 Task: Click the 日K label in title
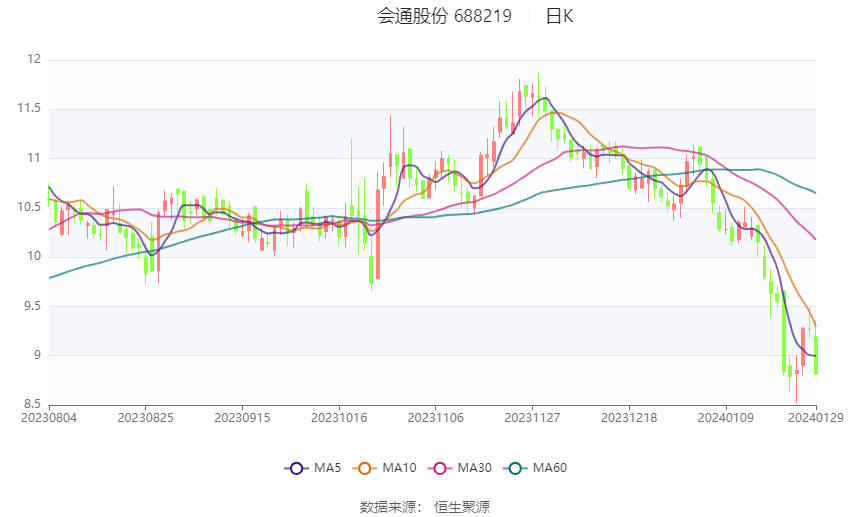[559, 16]
